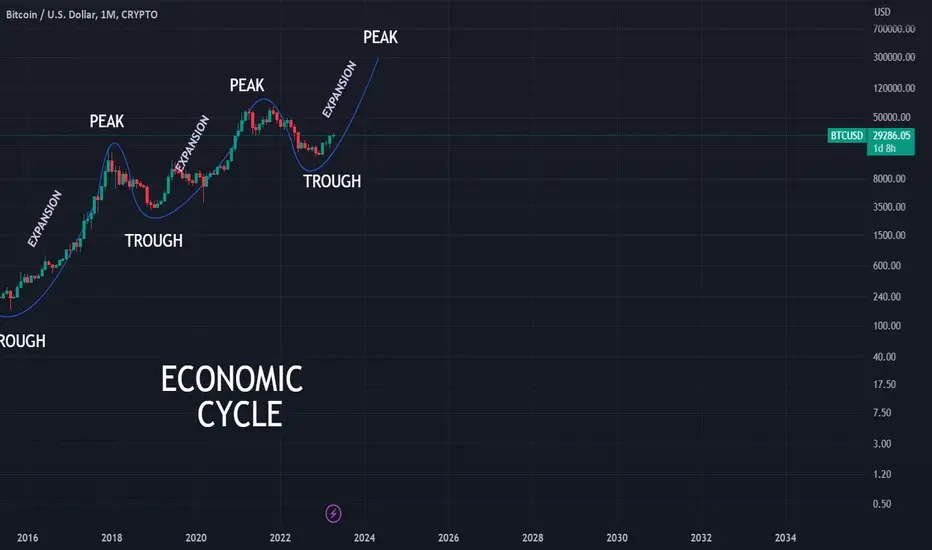Image resolution: width=932 pixels, height=550 pixels.
Task: Select the PEAK label above the 2018 high
Action: [x=107, y=121]
